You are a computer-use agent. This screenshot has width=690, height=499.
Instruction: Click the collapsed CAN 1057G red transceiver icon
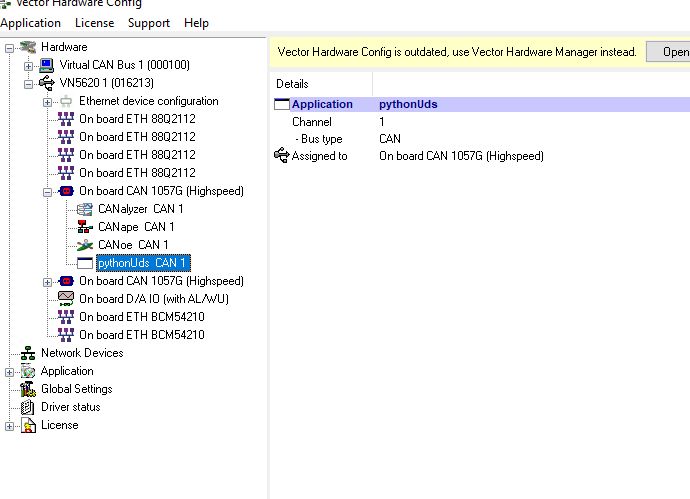pyautogui.click(x=66, y=281)
